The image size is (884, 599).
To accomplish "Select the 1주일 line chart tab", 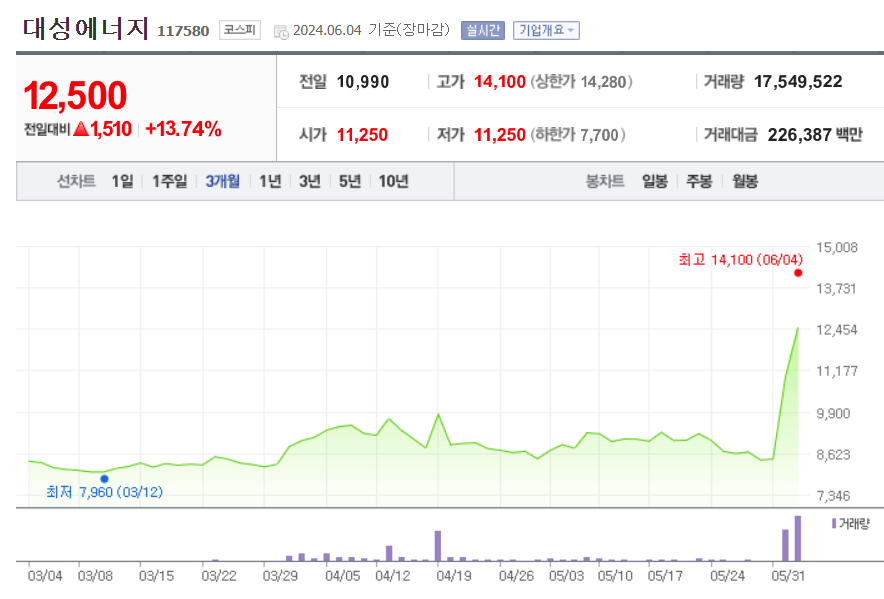I will [169, 181].
